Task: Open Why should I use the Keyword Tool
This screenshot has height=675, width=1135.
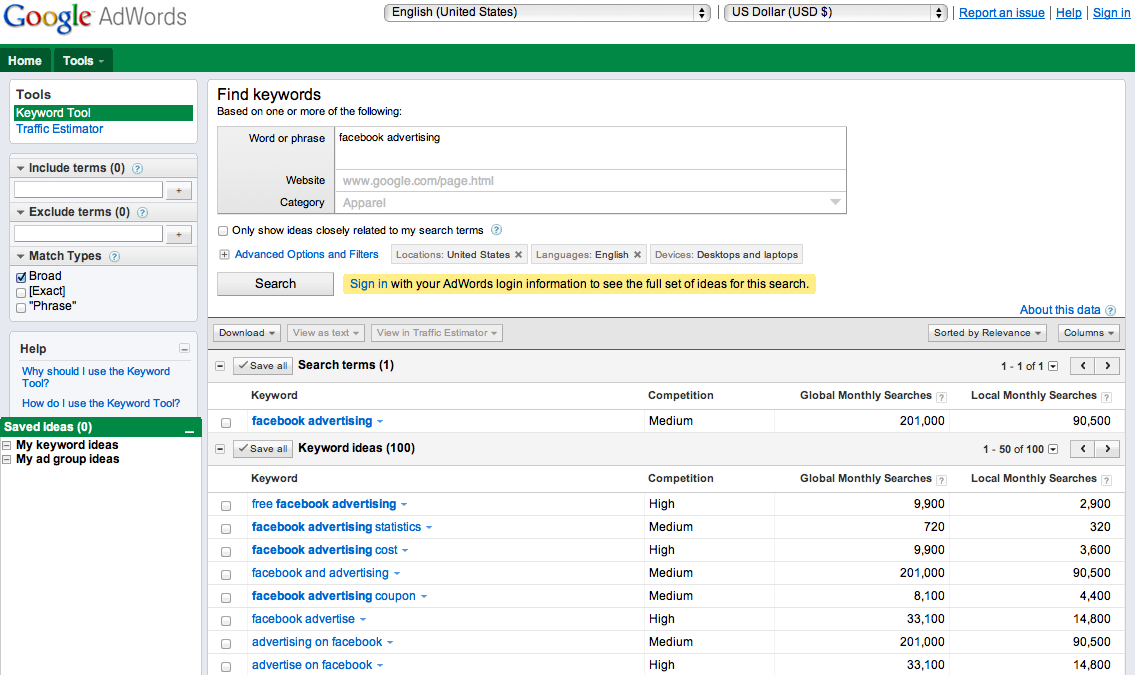Action: [x=96, y=377]
